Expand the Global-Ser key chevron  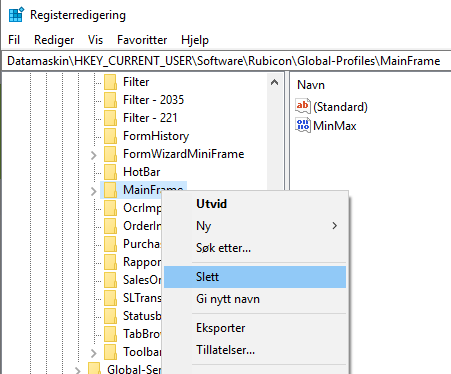point(78,370)
